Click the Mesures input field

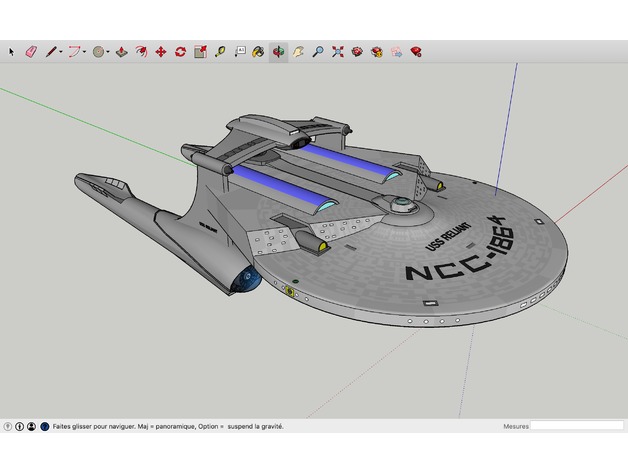(576, 426)
